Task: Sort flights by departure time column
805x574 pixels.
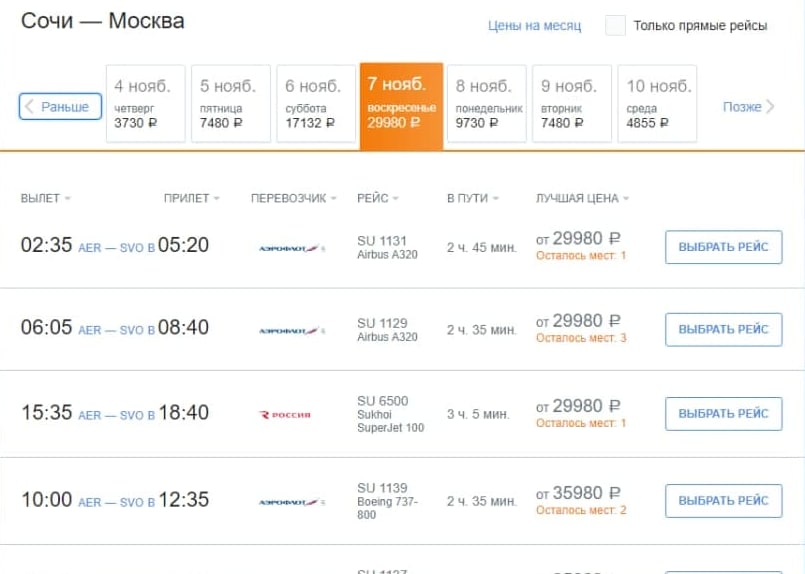Action: click(45, 198)
